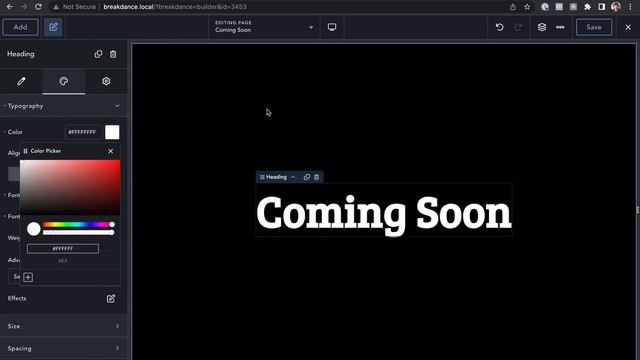The height and width of the screenshot is (360, 640).
Task: Go forward in the browser
Action: coord(24,7)
